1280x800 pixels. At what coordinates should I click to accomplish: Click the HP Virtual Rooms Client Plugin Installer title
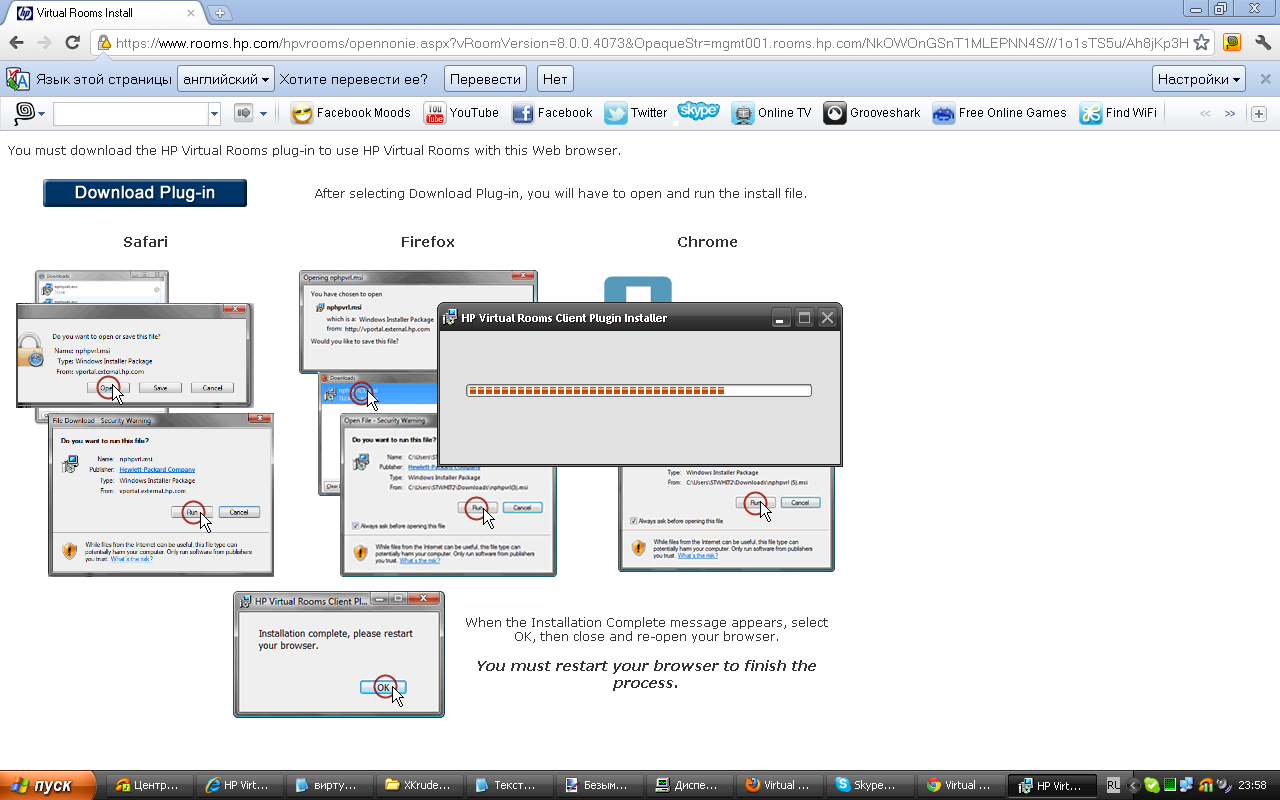(564, 318)
